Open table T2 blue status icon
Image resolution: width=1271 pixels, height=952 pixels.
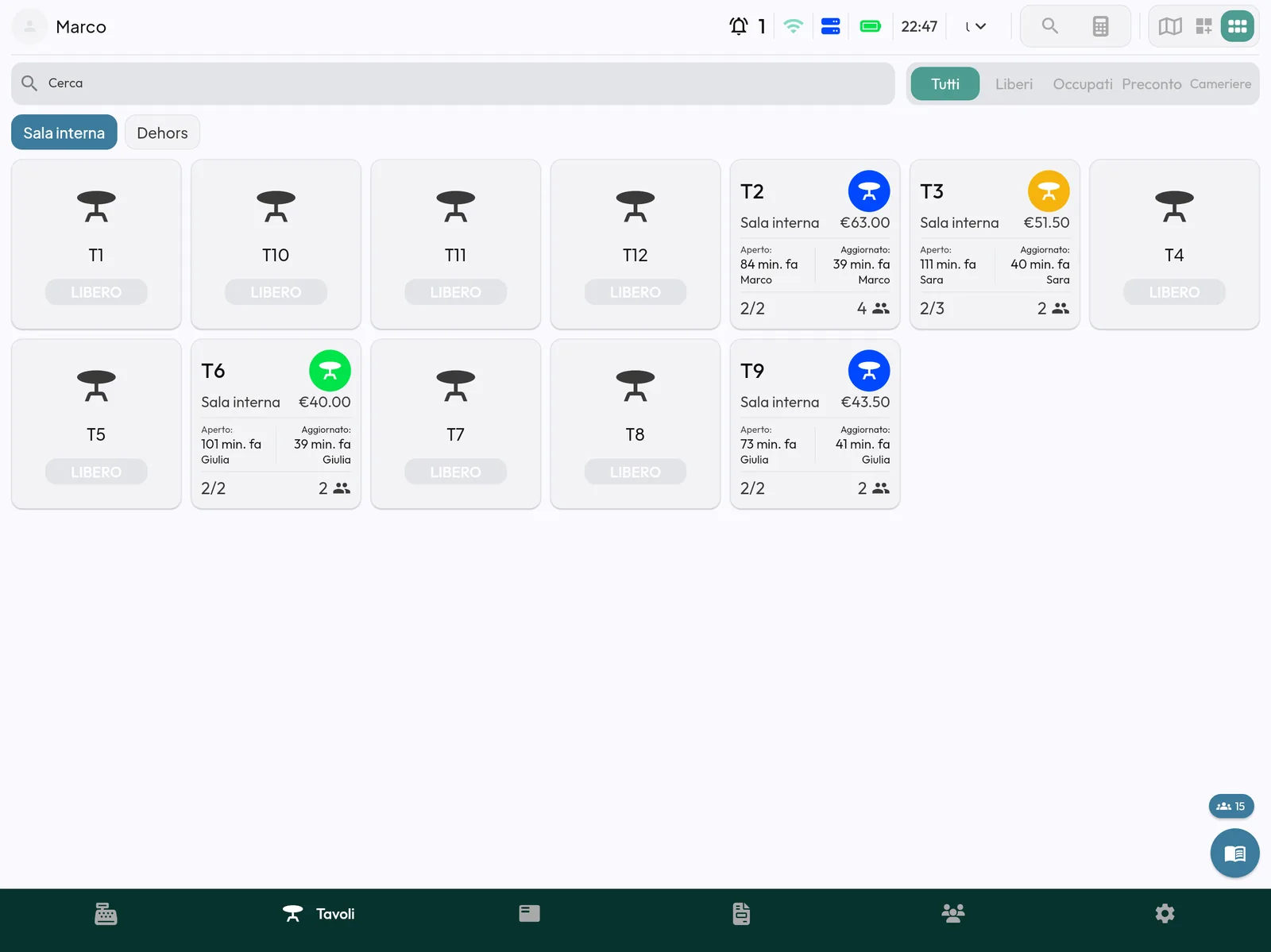pos(869,191)
